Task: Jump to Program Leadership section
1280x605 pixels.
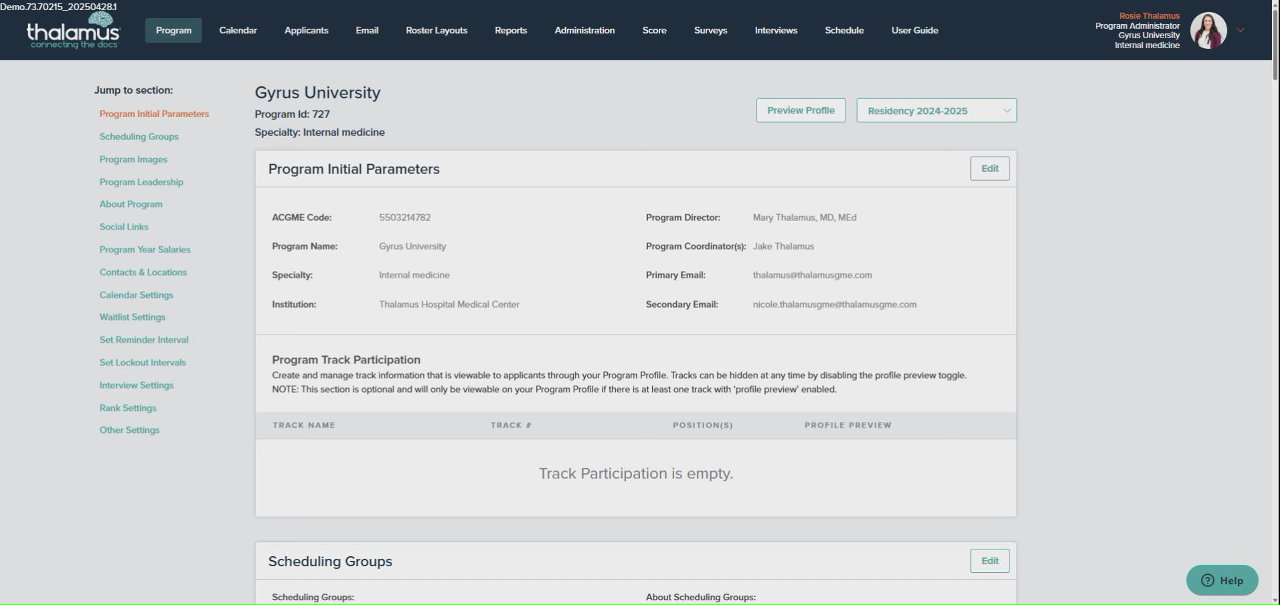Action: point(141,182)
